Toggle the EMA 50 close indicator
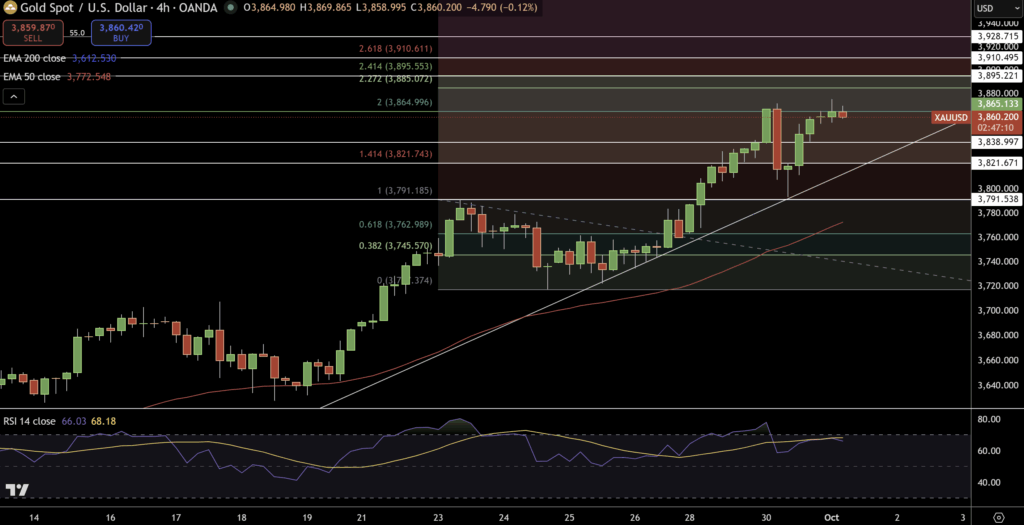This screenshot has height=525, width=1024. point(31,77)
